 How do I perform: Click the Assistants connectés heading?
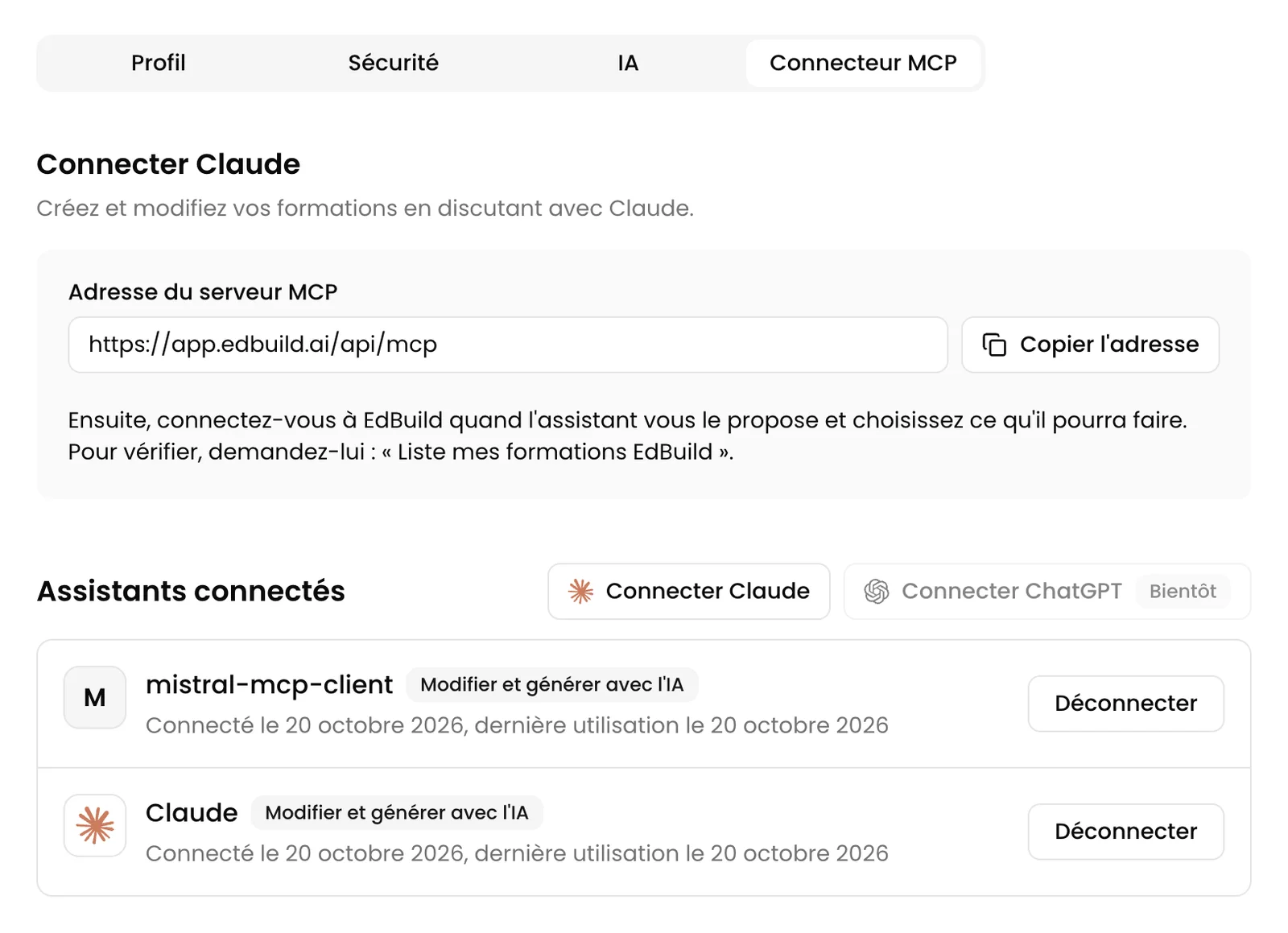click(191, 592)
